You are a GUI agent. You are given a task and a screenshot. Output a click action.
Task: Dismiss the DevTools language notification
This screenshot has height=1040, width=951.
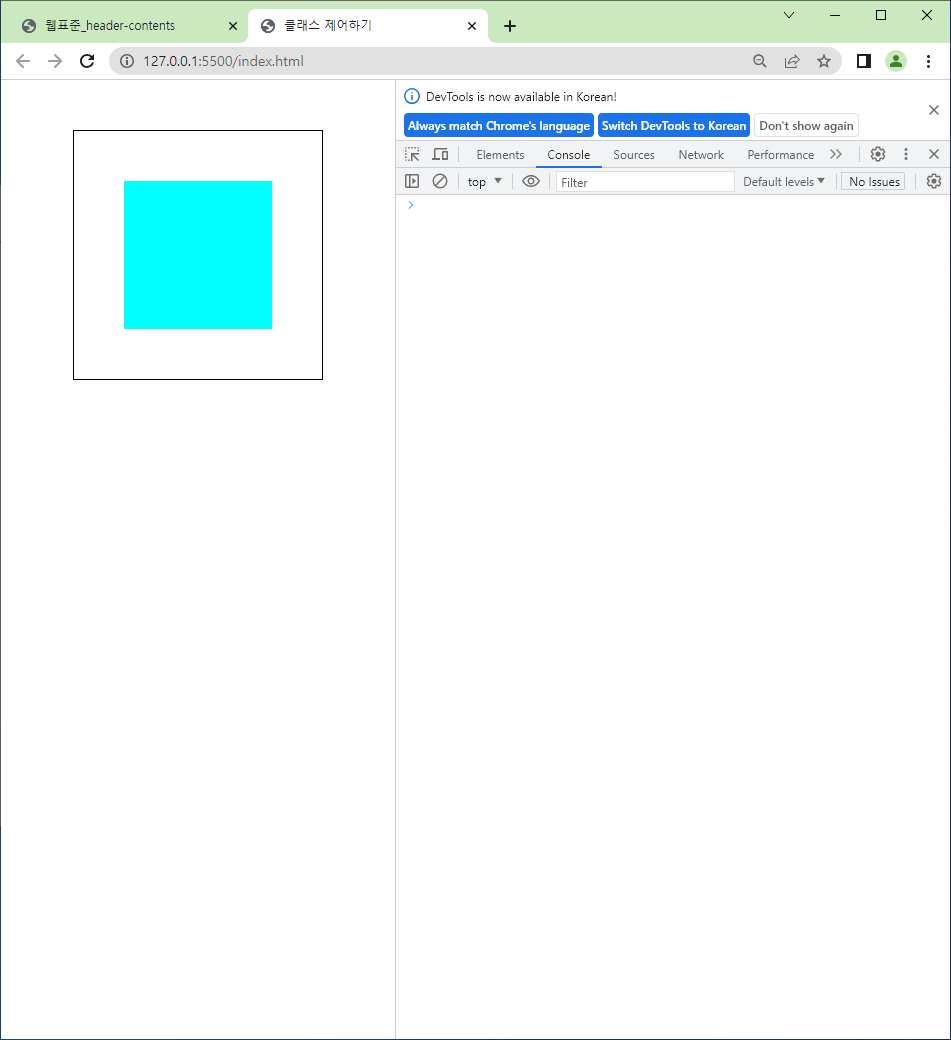(934, 110)
